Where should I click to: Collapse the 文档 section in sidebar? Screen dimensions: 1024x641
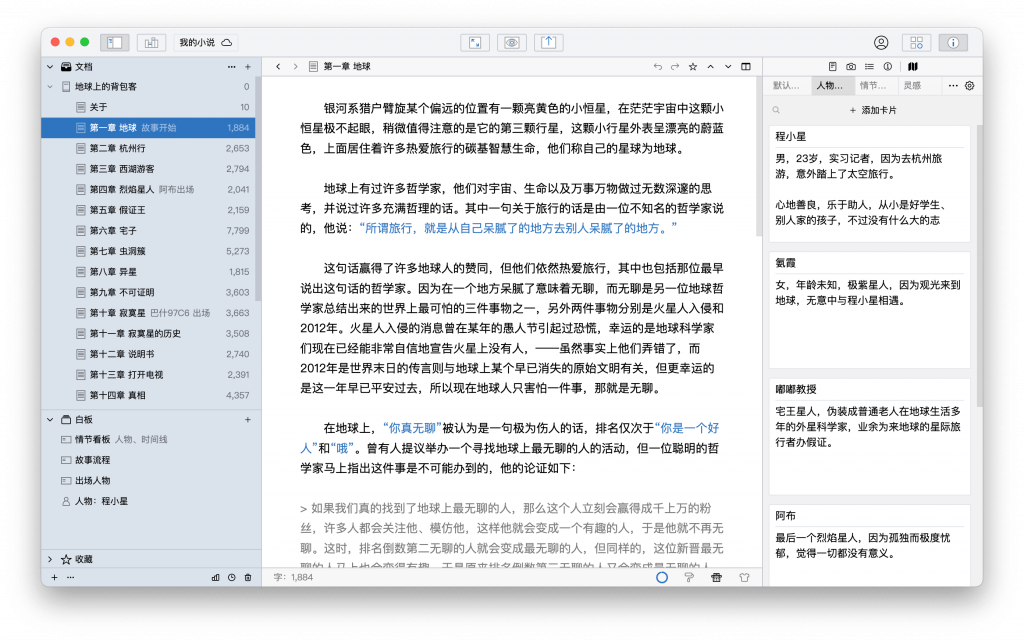pos(48,67)
